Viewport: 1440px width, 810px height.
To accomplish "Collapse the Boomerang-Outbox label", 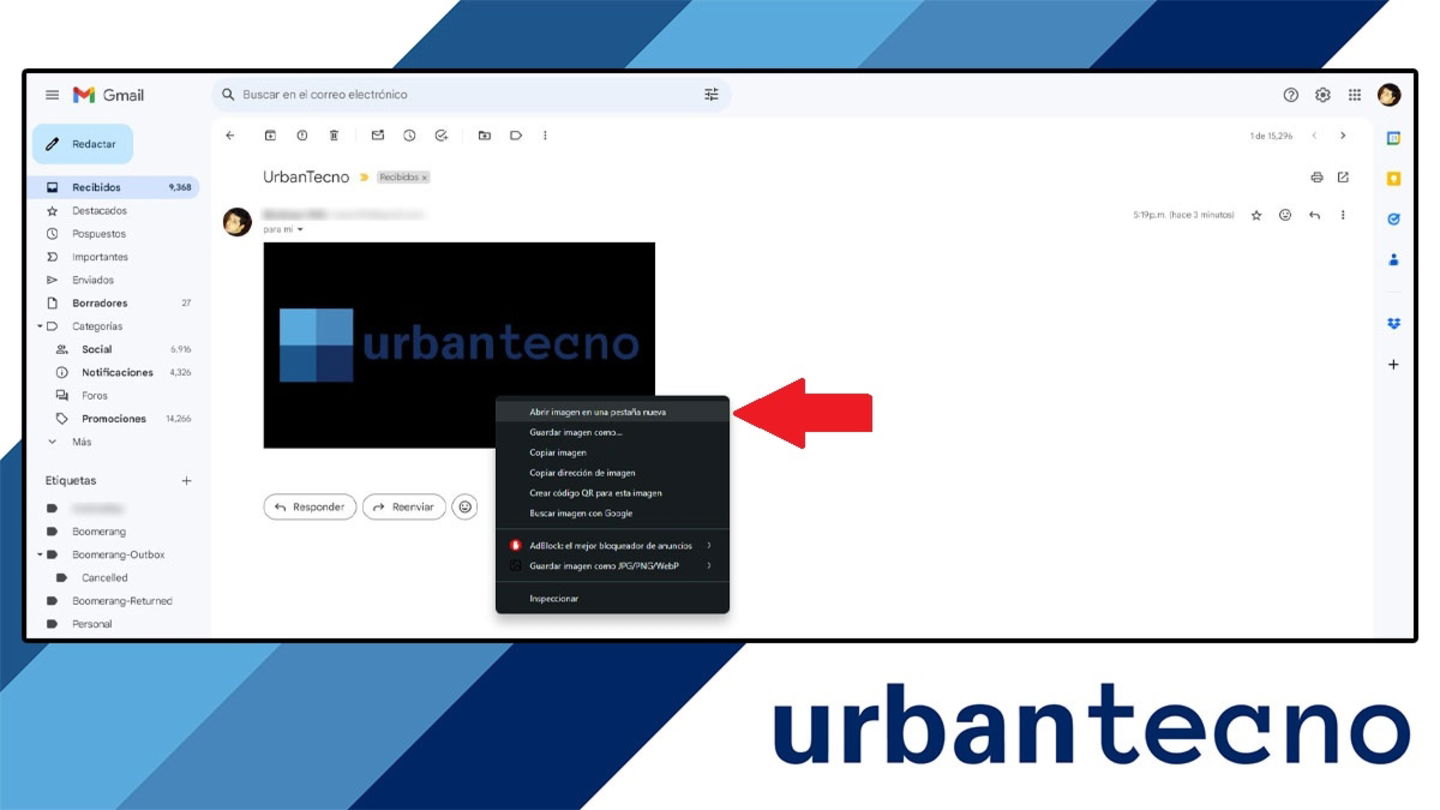I will tap(40, 554).
